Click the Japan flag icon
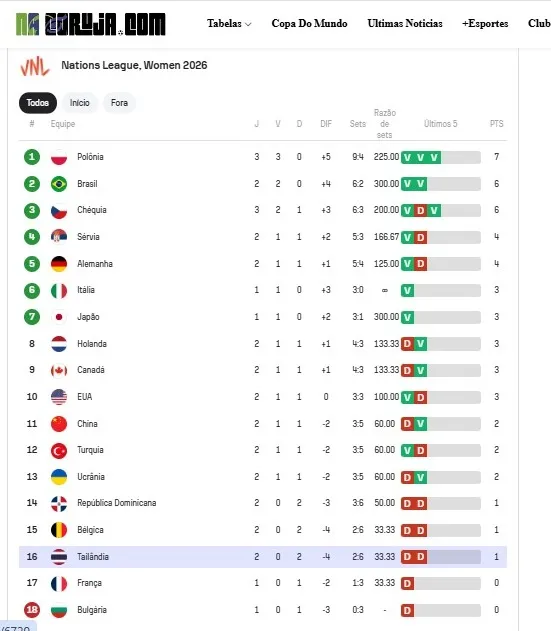The height and width of the screenshot is (631, 551). click(59, 317)
